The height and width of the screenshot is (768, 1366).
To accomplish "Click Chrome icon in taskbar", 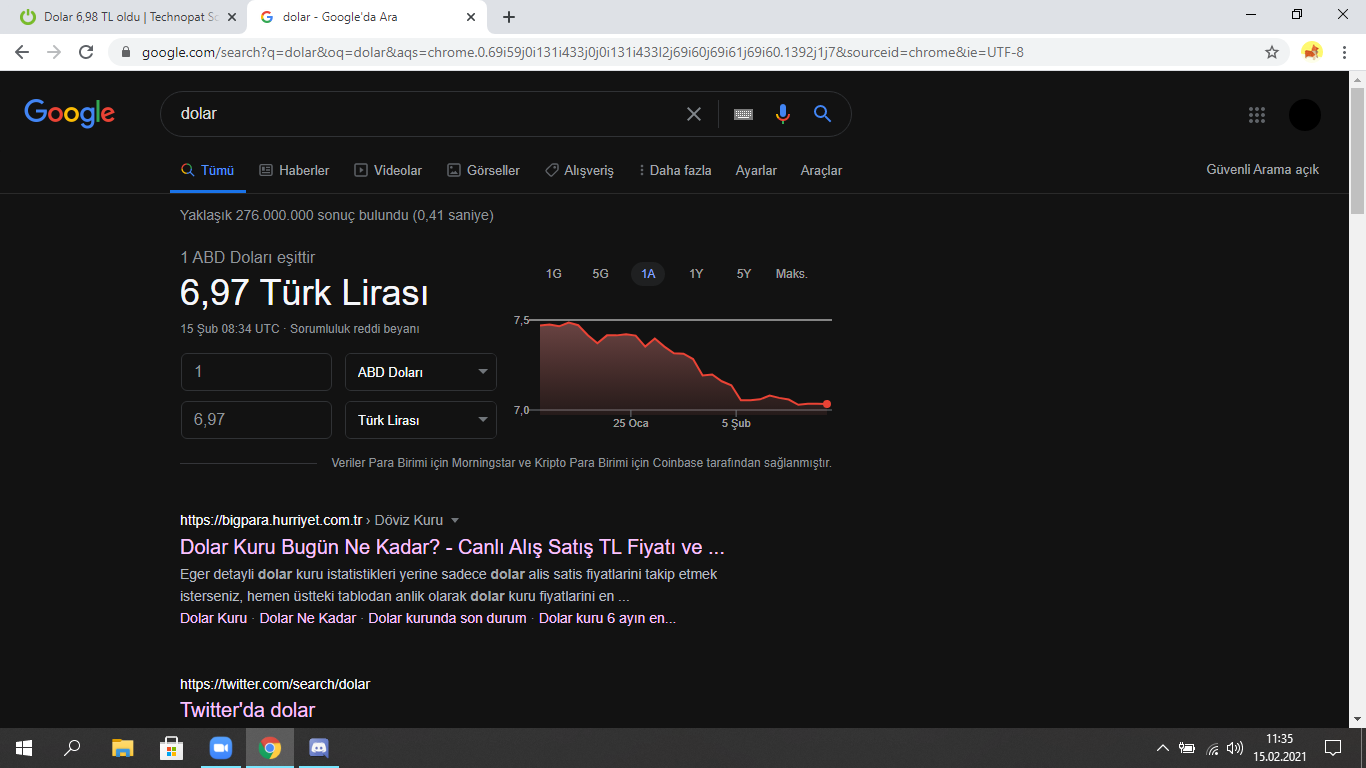I will click(270, 748).
